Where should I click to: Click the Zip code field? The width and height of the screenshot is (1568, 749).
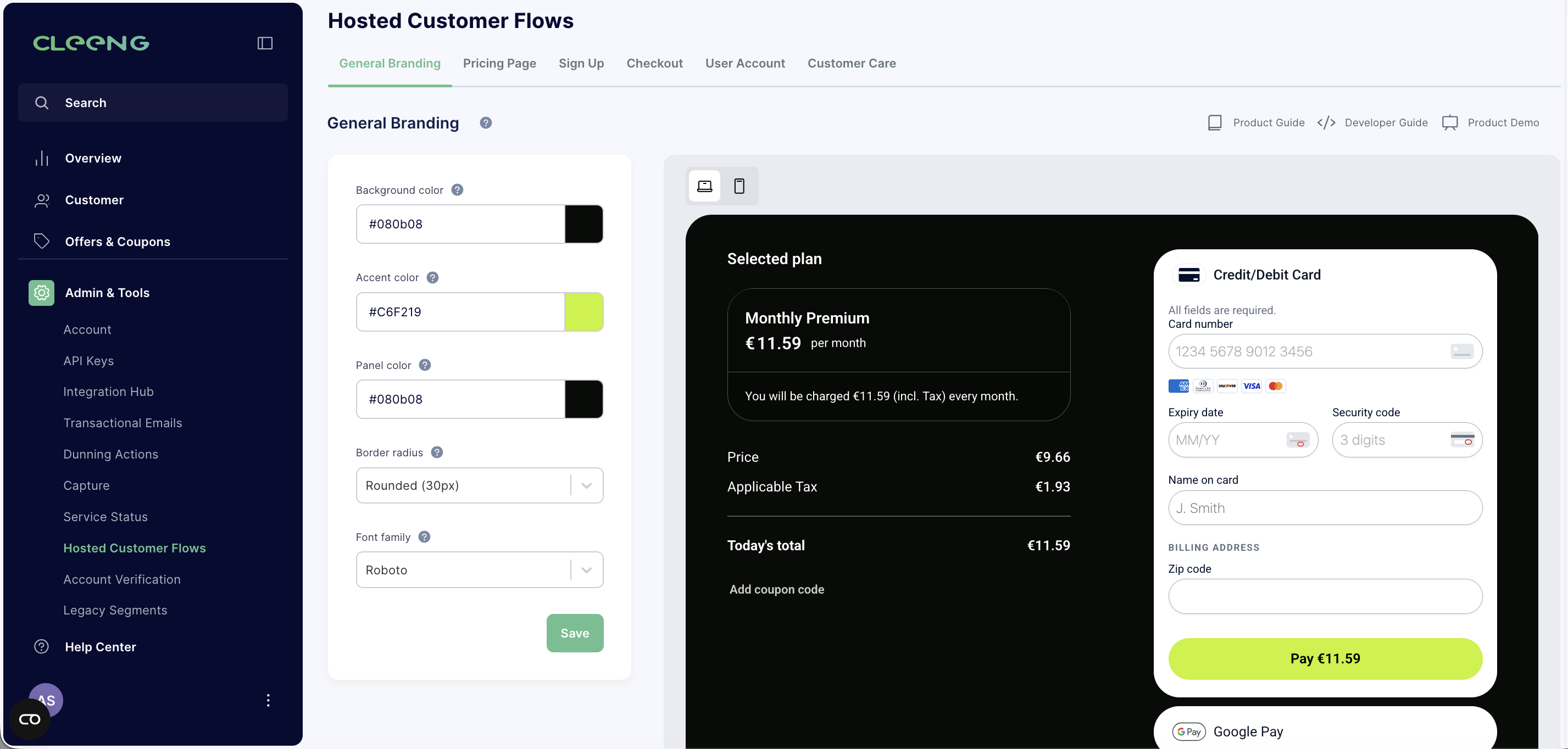[1325, 596]
